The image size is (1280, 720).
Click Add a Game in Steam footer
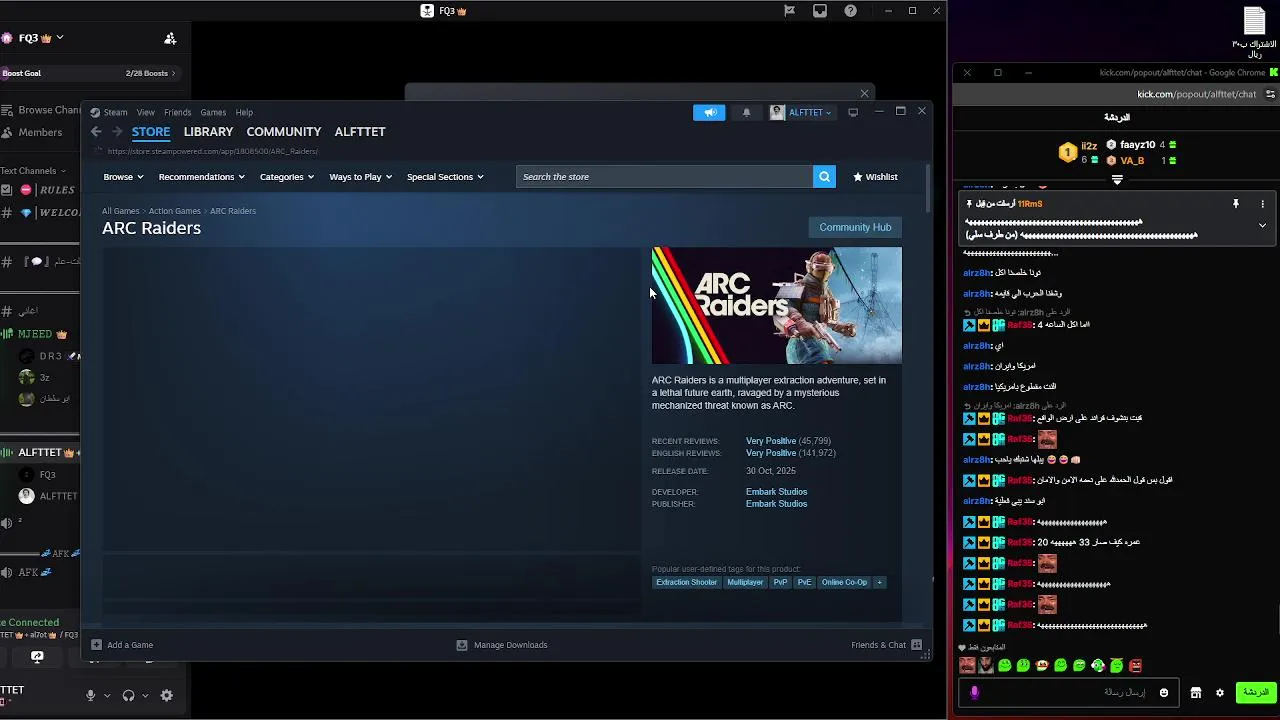[122, 645]
